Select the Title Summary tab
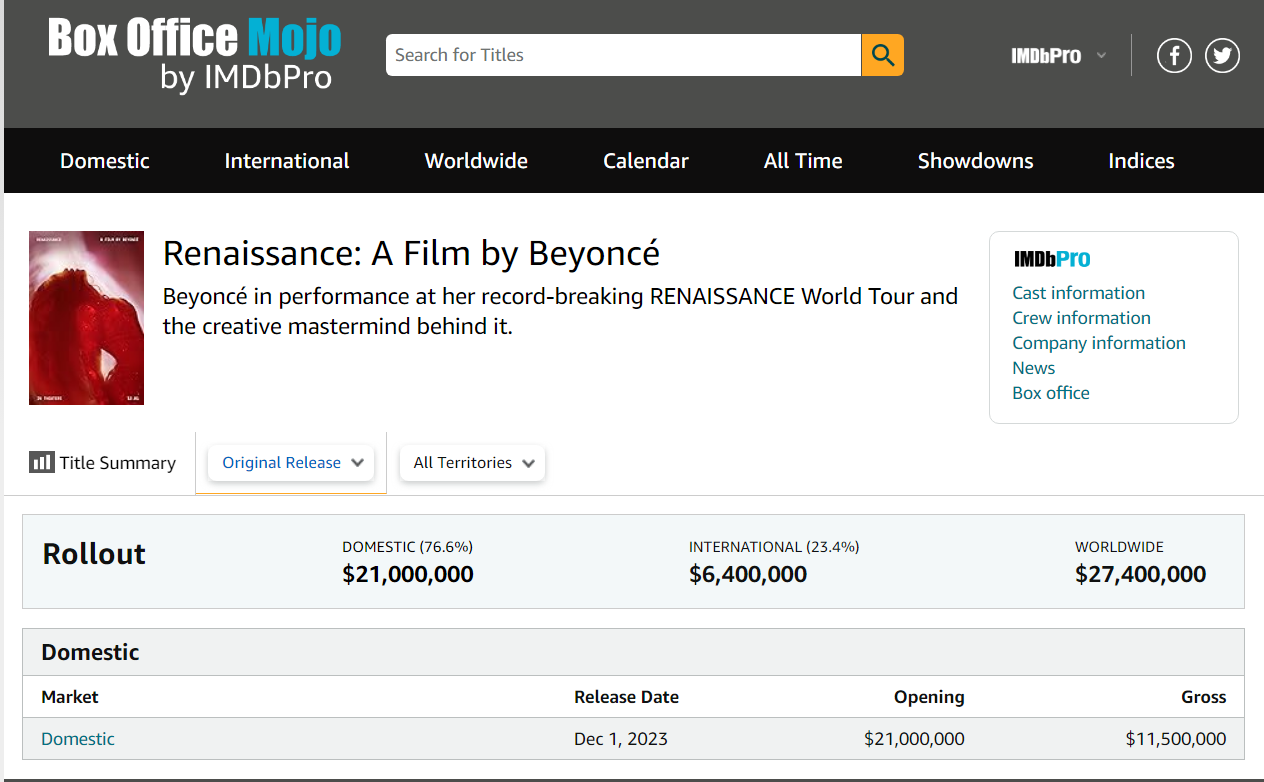Viewport: 1264px width, 782px height. click(x=102, y=463)
